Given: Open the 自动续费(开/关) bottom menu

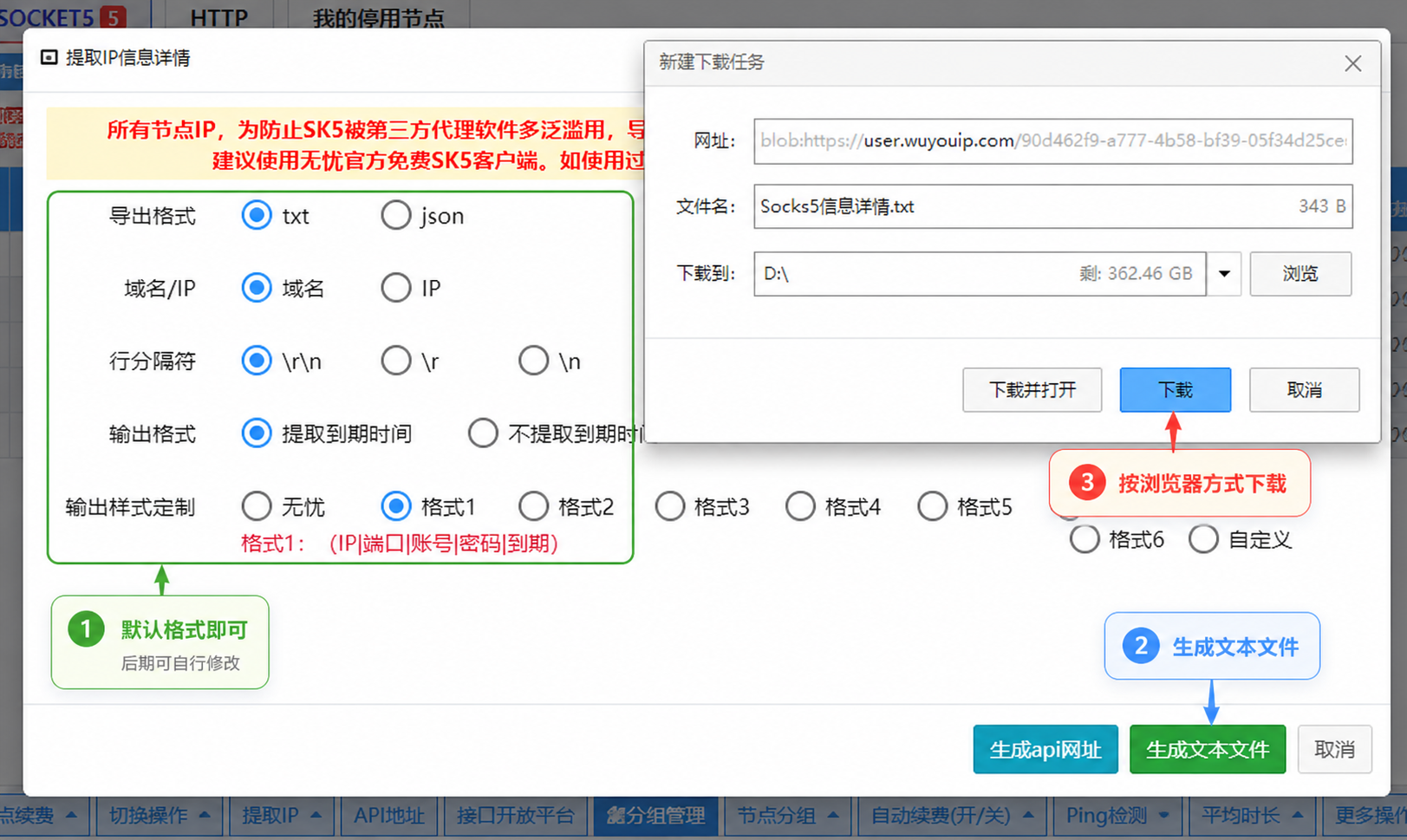Looking at the screenshot, I should [952, 816].
